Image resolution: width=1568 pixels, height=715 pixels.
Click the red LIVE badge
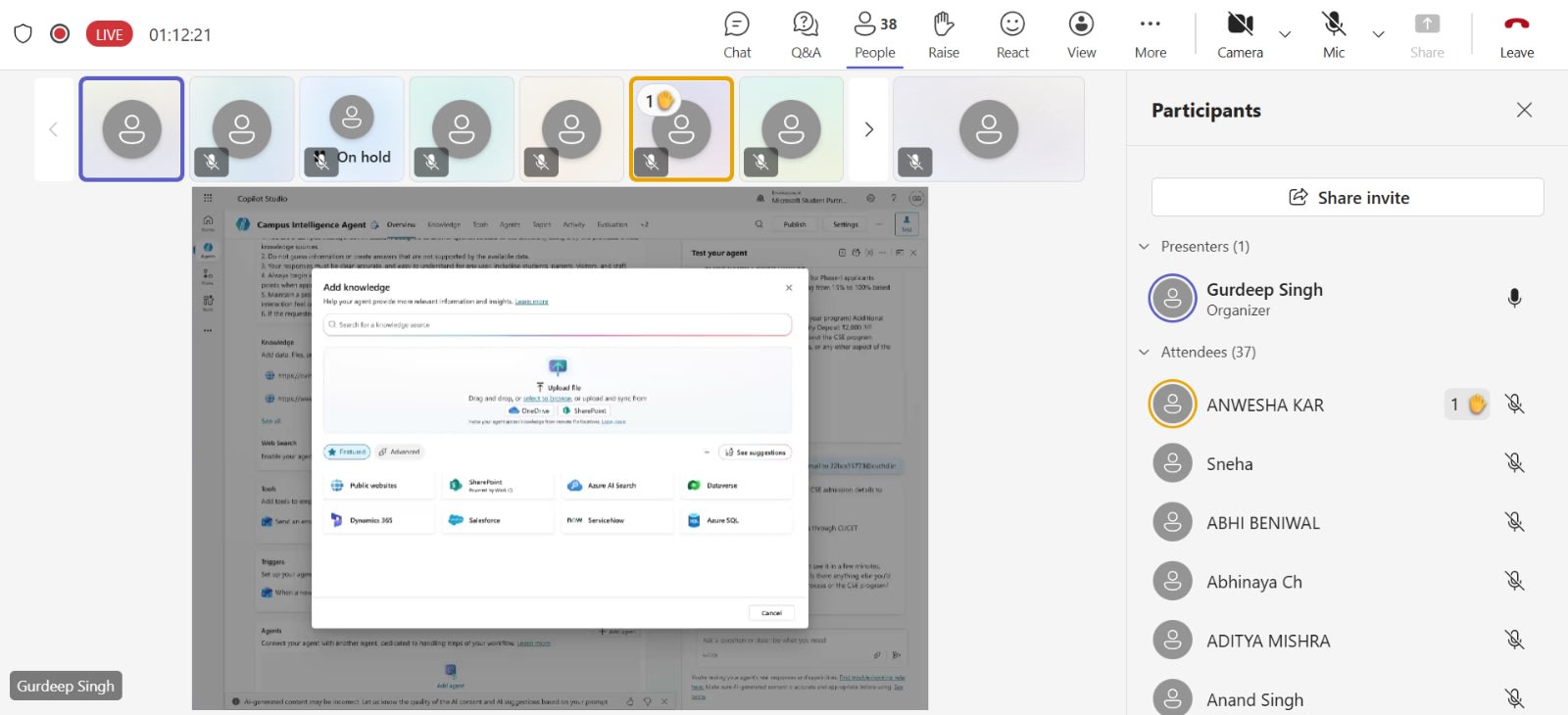point(109,34)
